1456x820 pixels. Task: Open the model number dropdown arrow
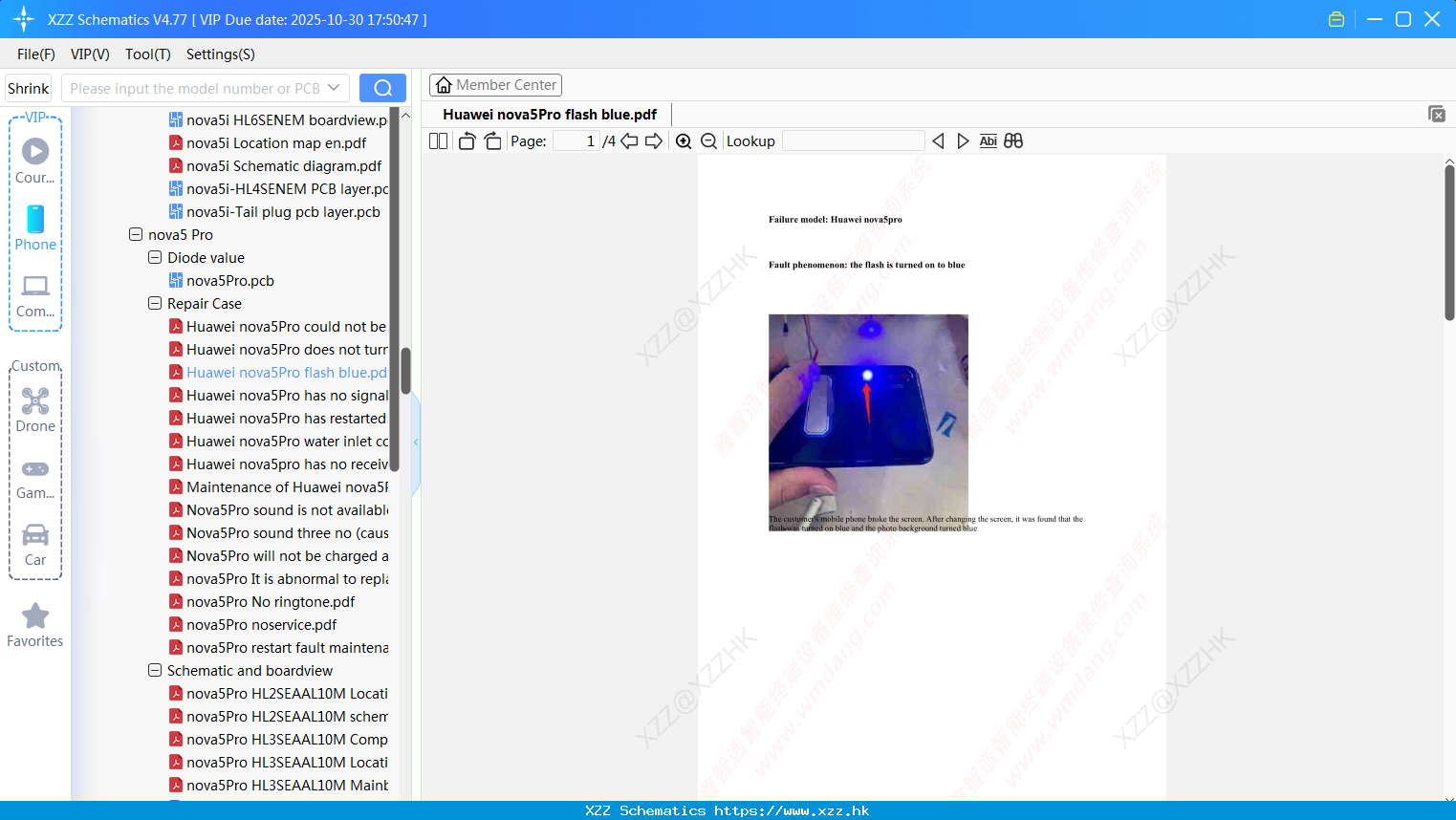point(334,88)
